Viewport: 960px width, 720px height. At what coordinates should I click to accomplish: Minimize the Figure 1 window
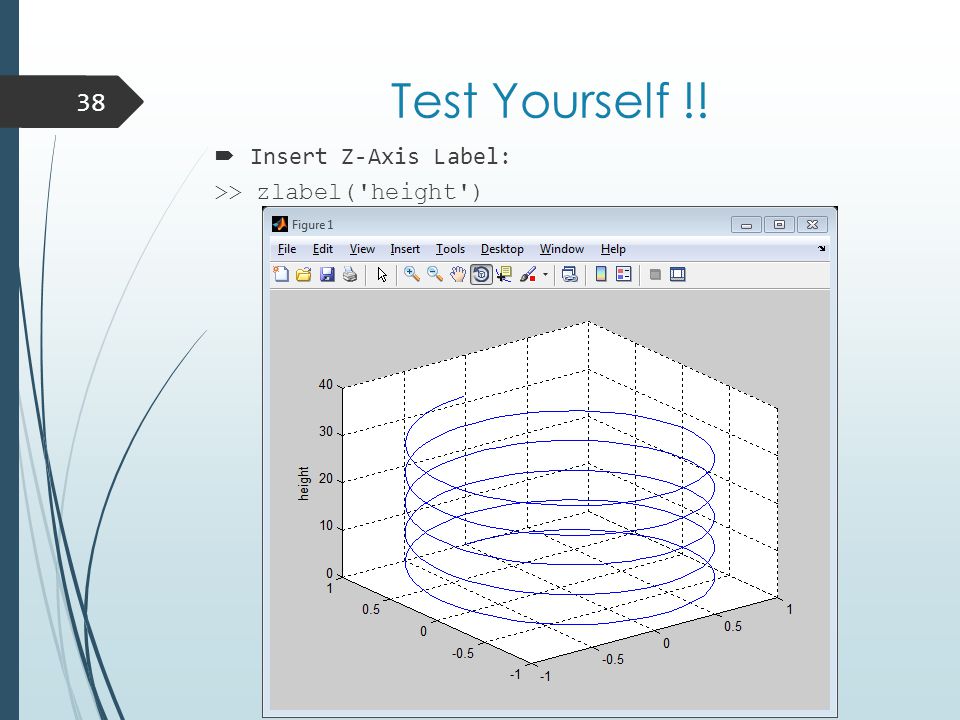[x=746, y=225]
